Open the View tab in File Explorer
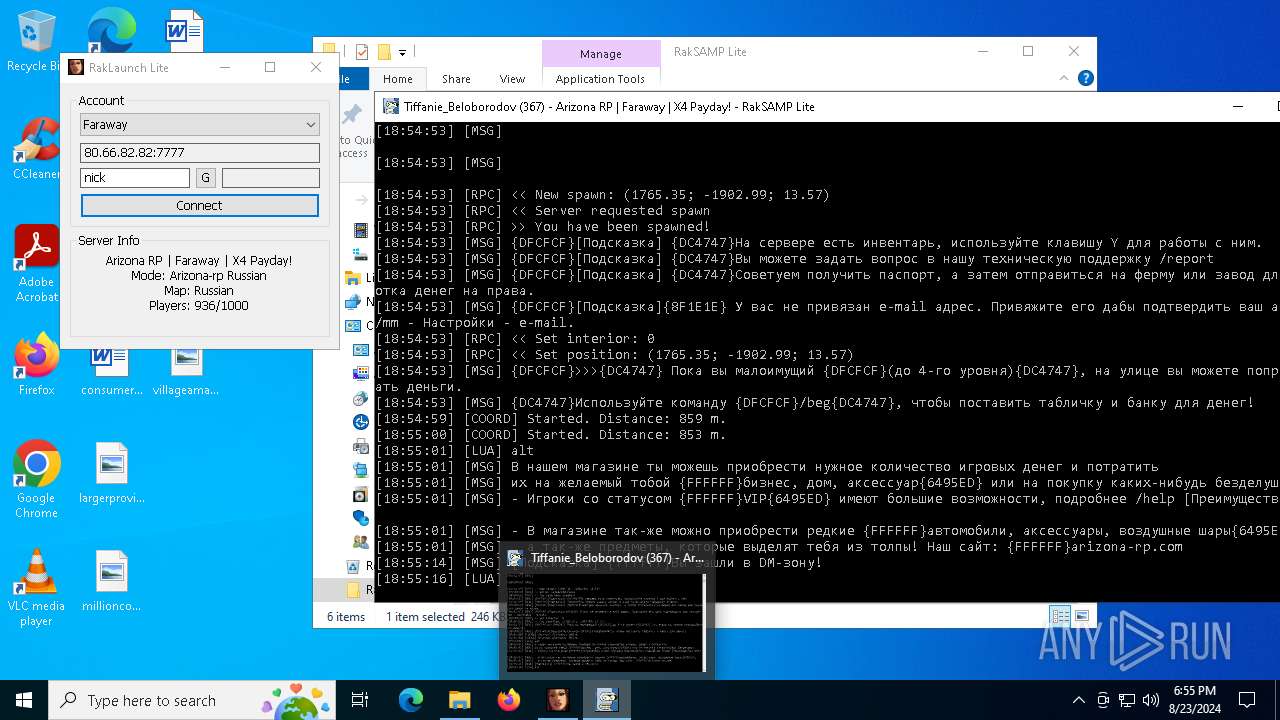1280x720 pixels. [512, 79]
